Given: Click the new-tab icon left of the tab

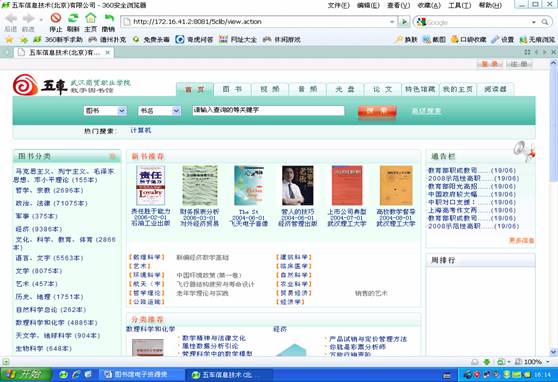Looking at the screenshot, I should (6, 53).
